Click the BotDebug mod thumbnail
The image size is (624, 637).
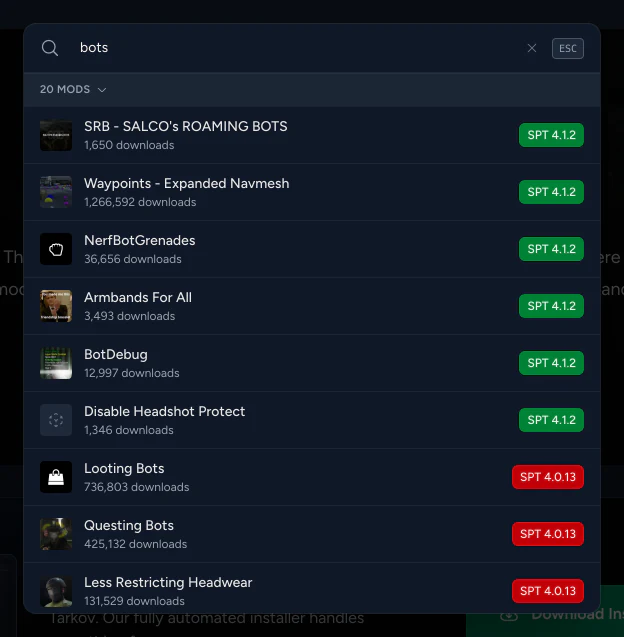pos(56,363)
